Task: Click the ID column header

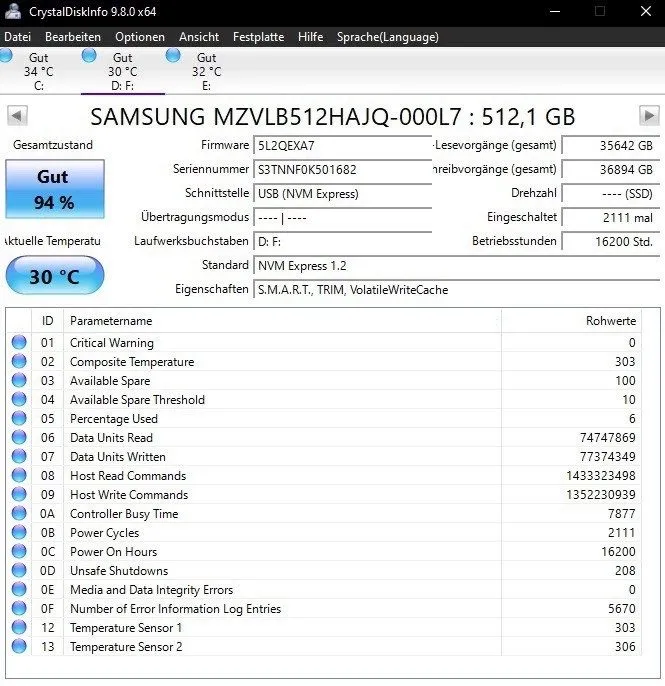Action: (x=47, y=321)
